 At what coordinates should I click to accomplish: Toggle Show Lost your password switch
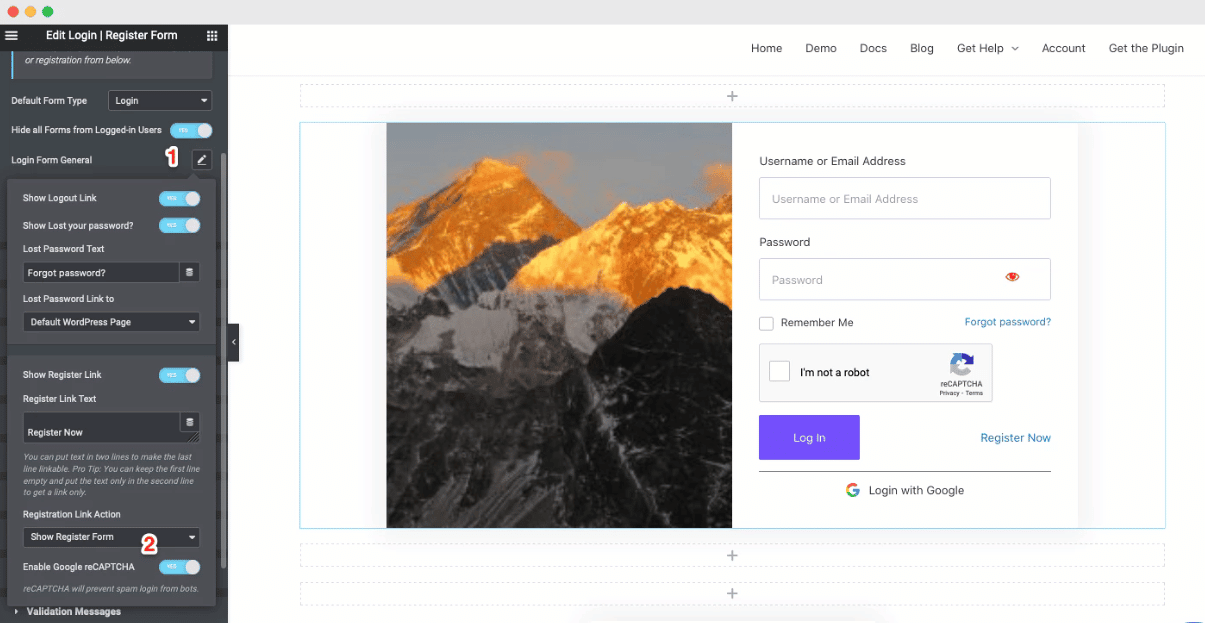[x=180, y=225]
